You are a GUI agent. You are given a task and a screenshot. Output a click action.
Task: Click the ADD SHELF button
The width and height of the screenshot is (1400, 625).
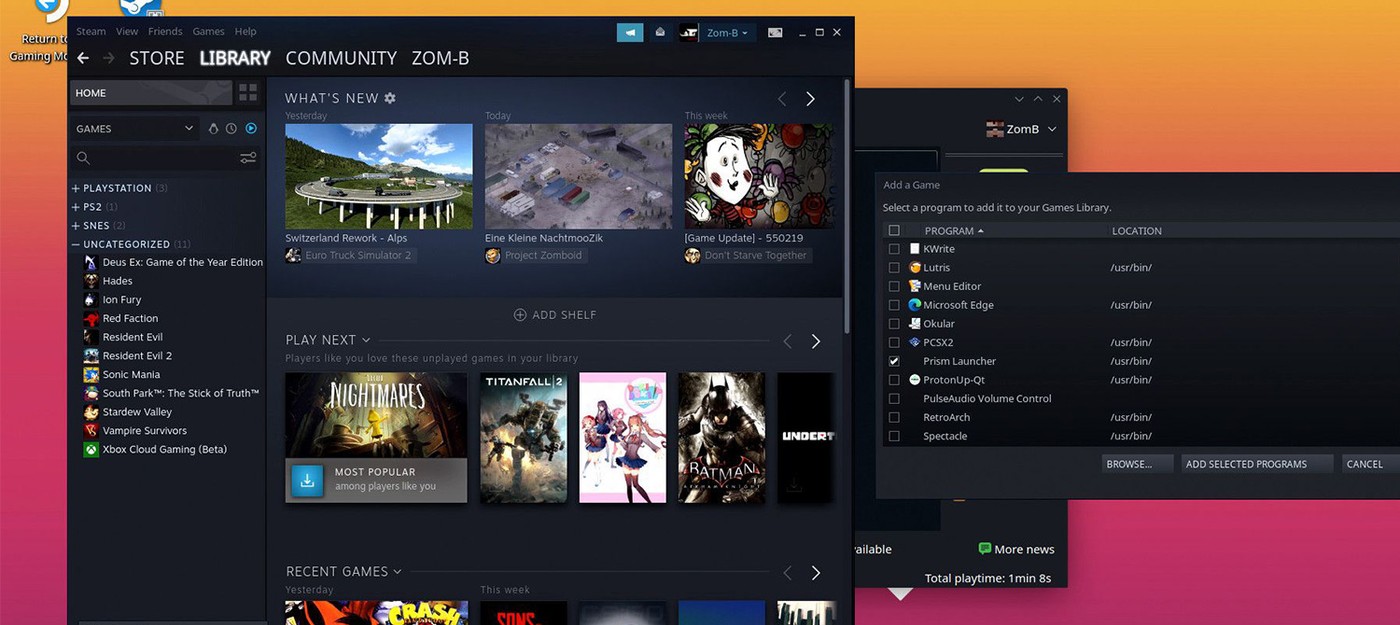coord(555,315)
